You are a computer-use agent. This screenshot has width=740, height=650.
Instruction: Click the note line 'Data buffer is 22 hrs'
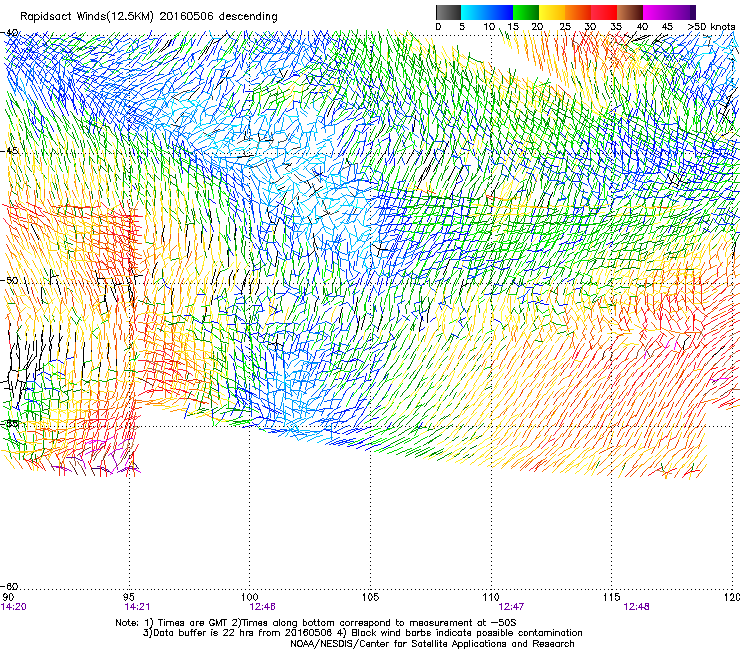[362, 633]
